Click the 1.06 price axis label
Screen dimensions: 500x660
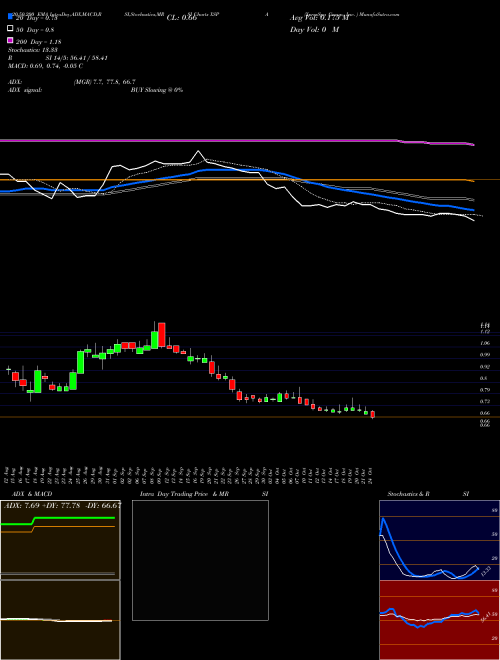click(x=485, y=343)
